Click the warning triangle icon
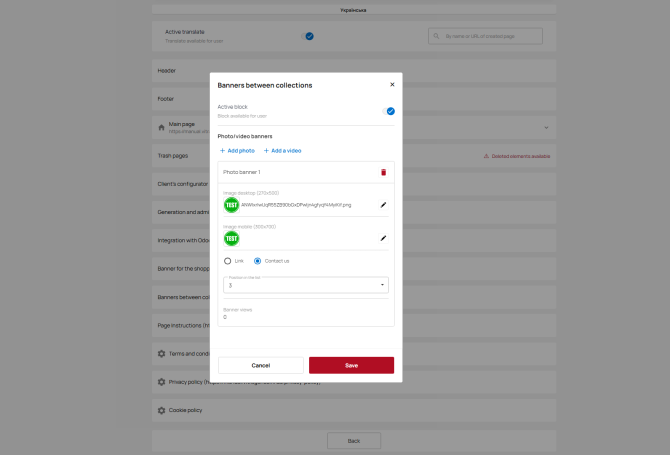This screenshot has height=455, width=670. click(486, 156)
